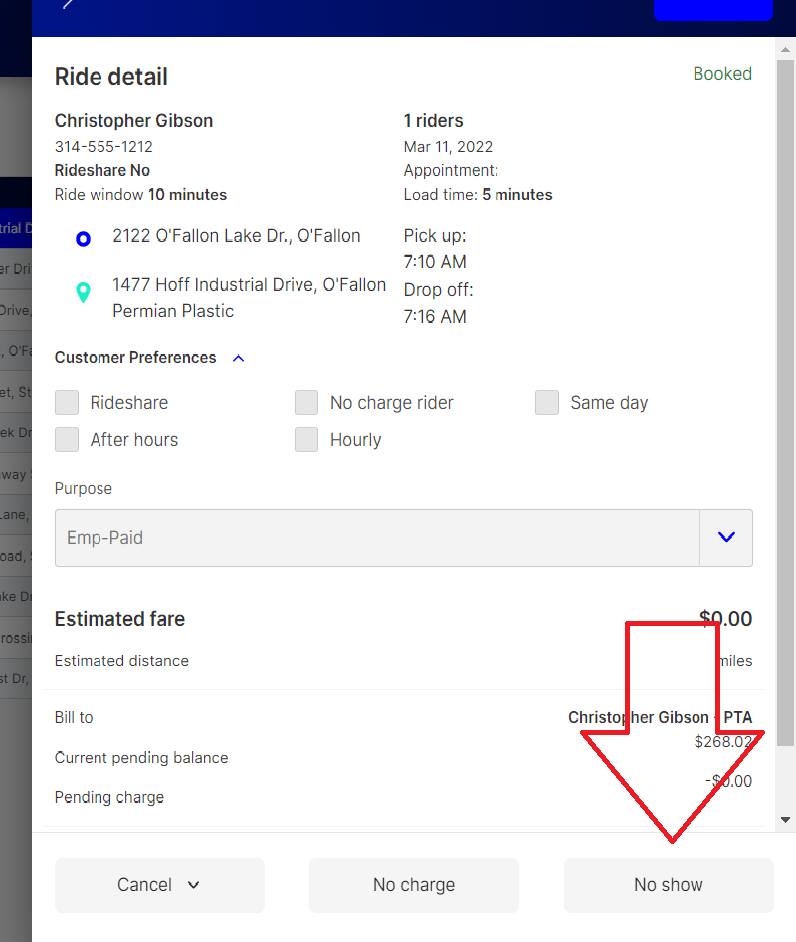Click the Emp-Paid purpose field
Image resolution: width=796 pixels, height=942 pixels.
(377, 538)
